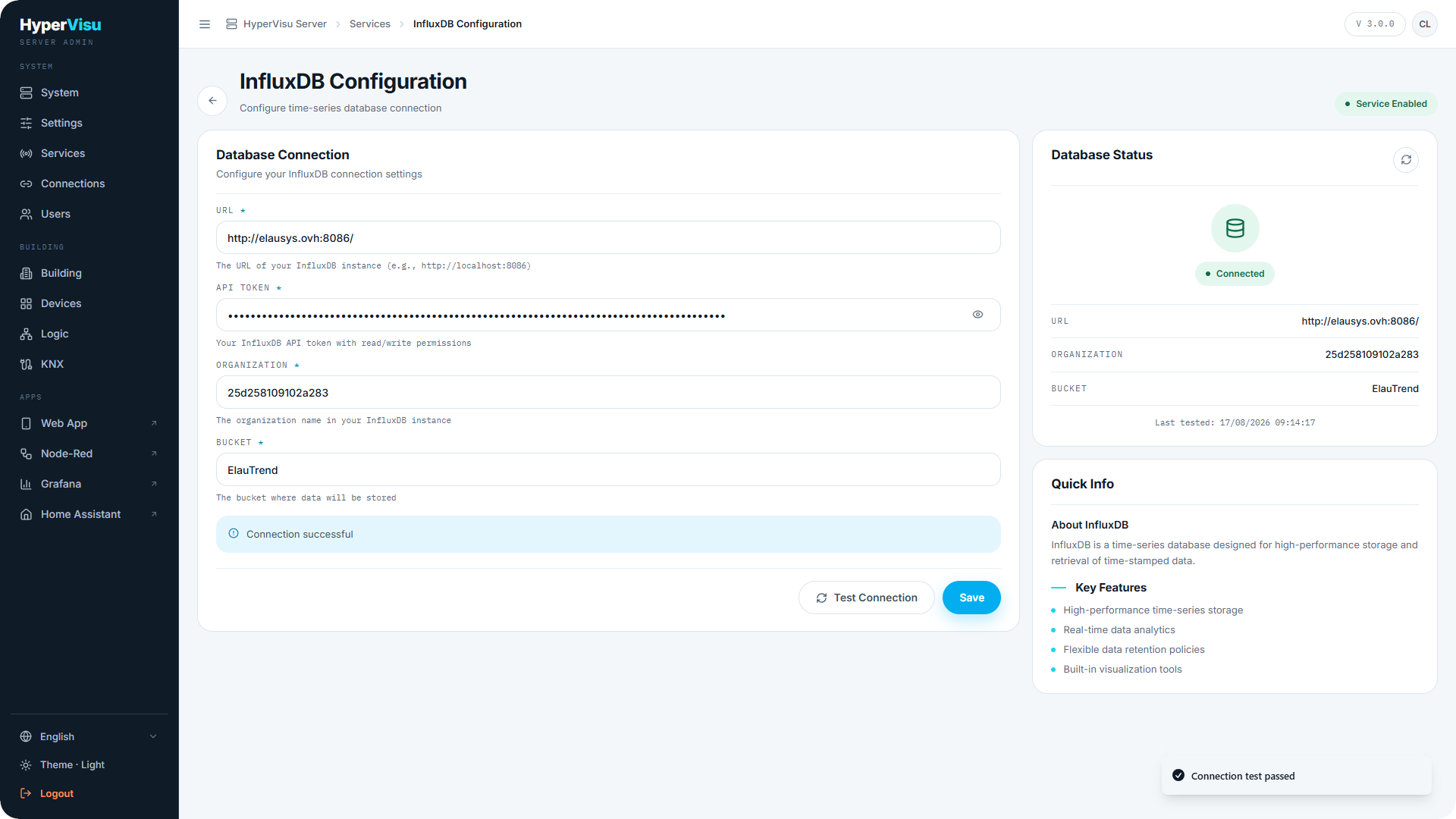This screenshot has height=819, width=1456.
Task: Select Devices in the sidebar
Action: [89, 303]
